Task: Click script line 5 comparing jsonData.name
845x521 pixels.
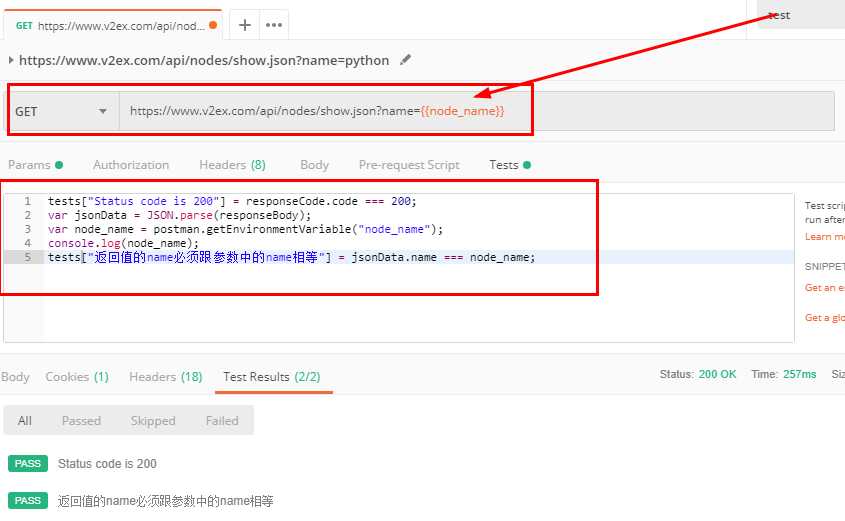Action: (x=292, y=257)
